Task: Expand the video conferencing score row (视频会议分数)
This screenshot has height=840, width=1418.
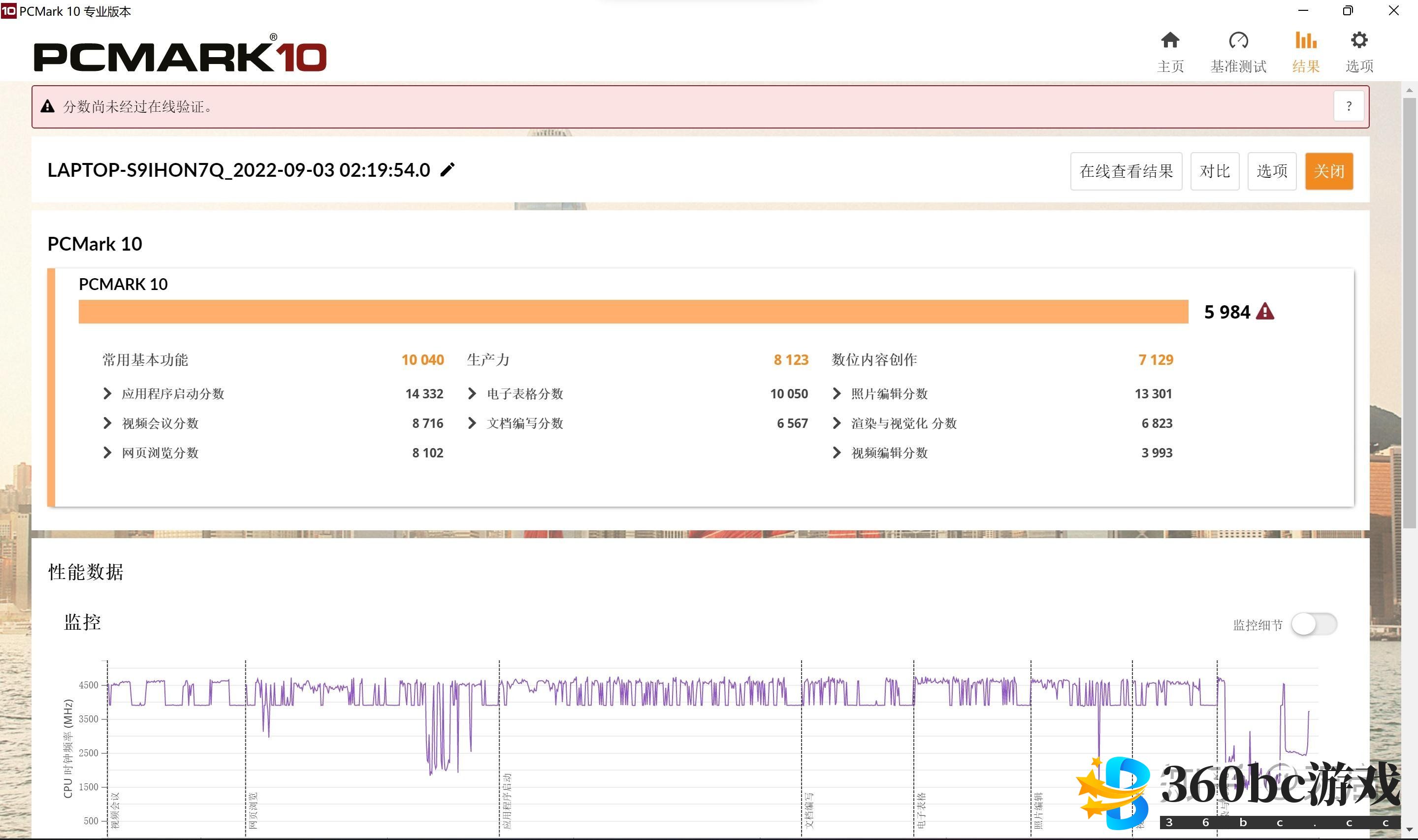Action: click(107, 423)
